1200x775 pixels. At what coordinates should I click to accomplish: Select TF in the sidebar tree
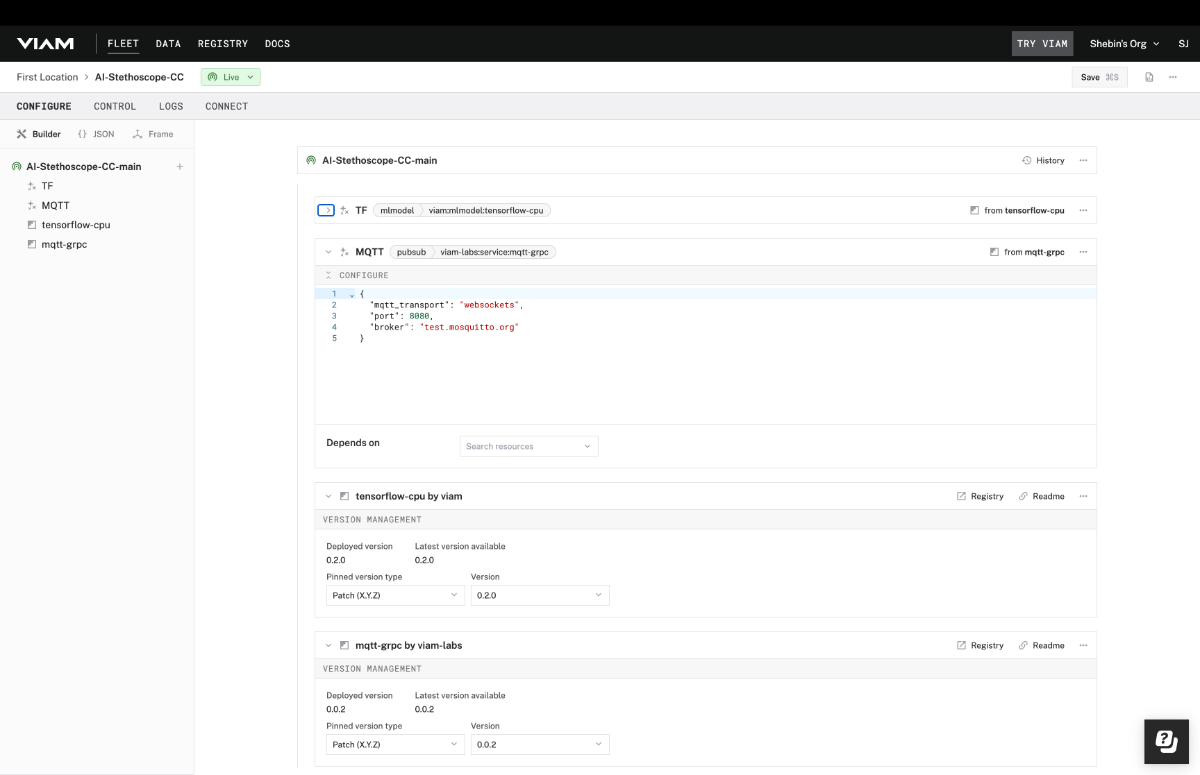tap(47, 186)
